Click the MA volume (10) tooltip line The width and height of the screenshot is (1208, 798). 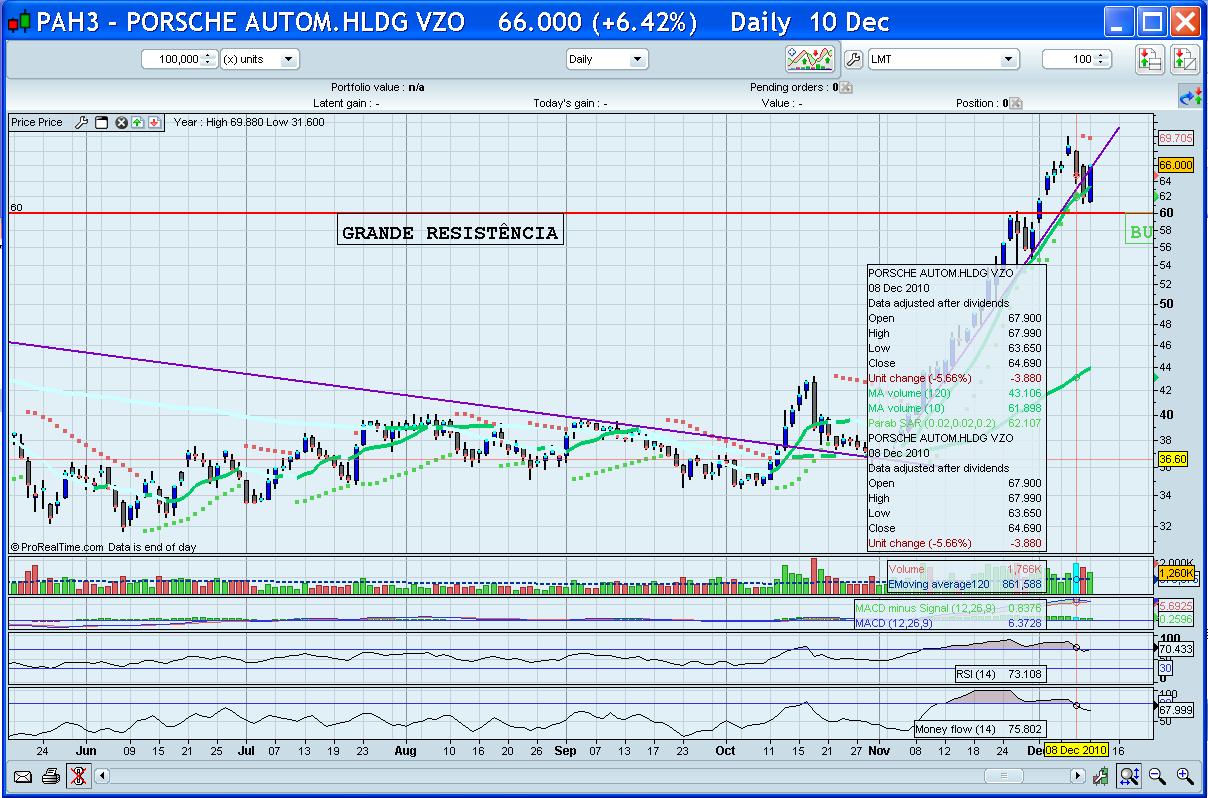(955, 408)
